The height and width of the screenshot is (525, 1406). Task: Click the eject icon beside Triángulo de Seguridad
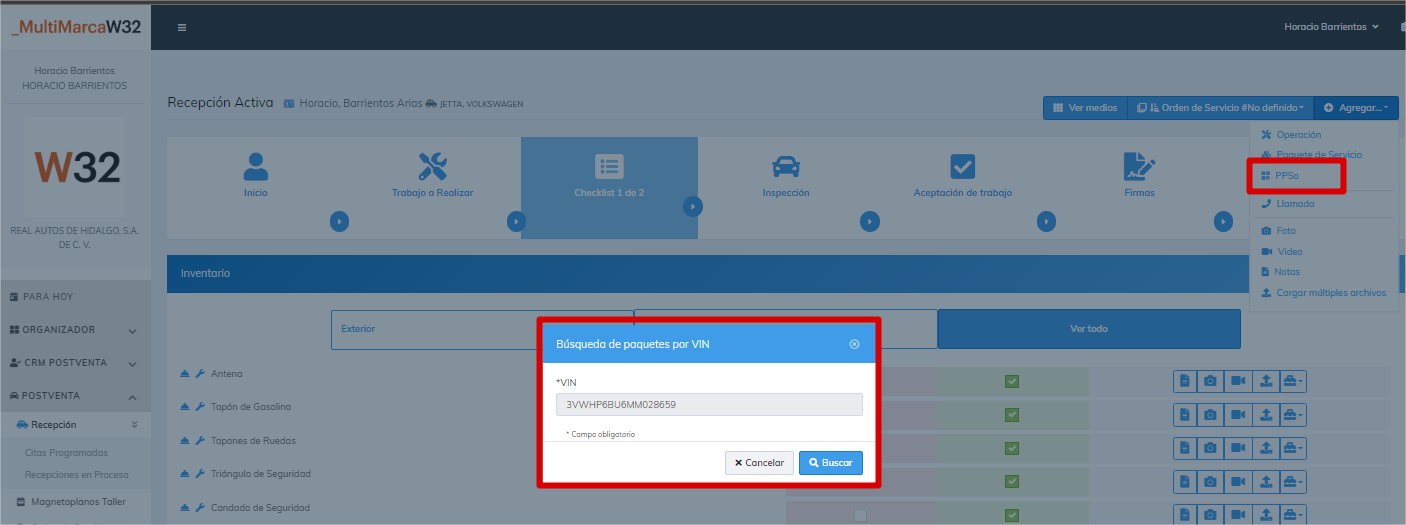(x=184, y=474)
